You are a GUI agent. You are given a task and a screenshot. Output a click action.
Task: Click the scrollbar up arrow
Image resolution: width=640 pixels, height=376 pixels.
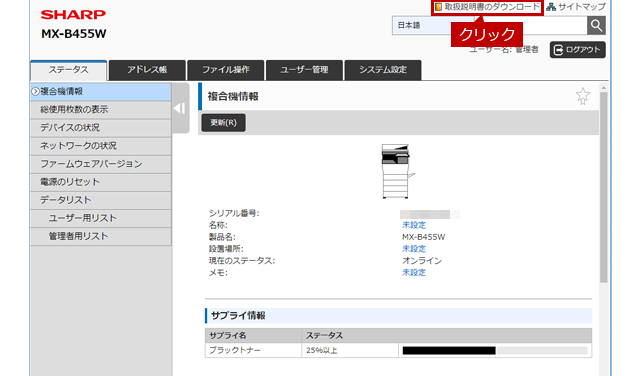coord(604,88)
